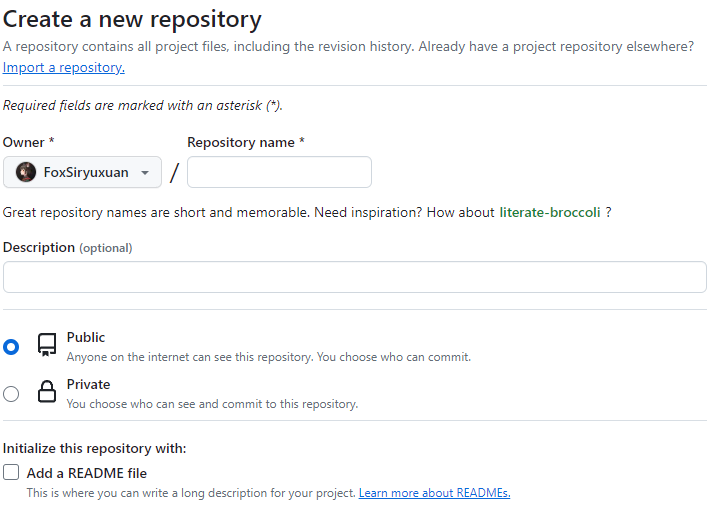
Task: Click the Owner field label
Action: click(x=28, y=142)
